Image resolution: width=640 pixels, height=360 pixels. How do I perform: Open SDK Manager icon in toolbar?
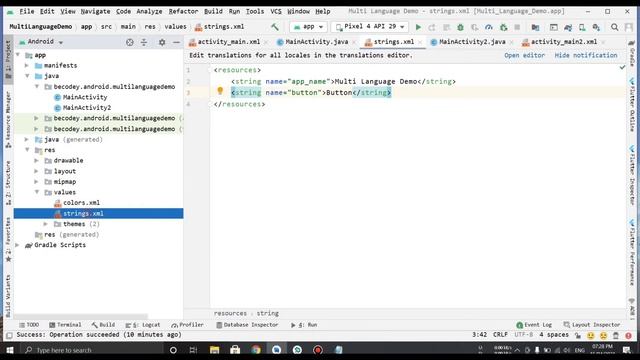(596, 27)
